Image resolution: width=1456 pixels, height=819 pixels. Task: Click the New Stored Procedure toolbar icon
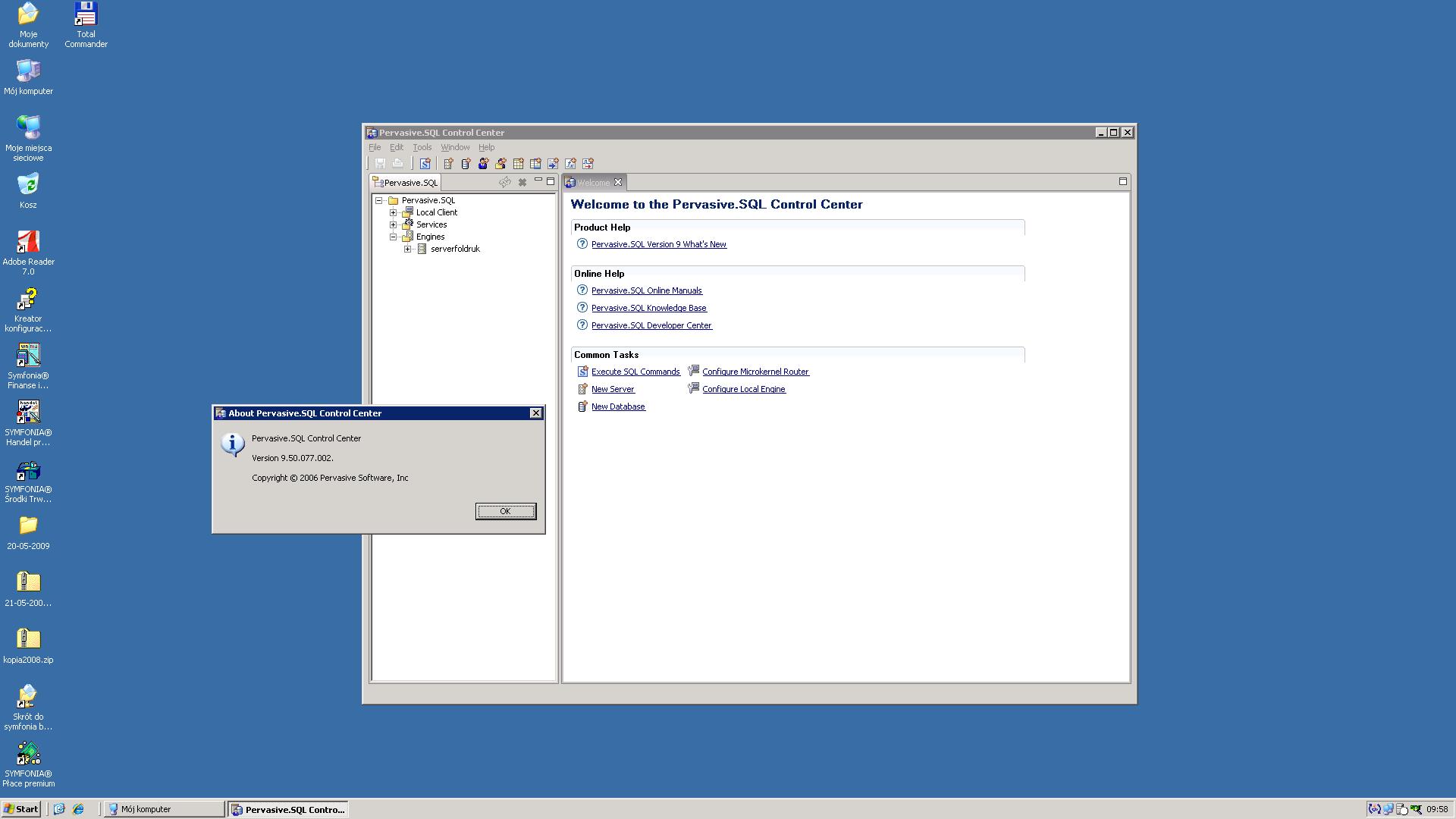tap(553, 163)
